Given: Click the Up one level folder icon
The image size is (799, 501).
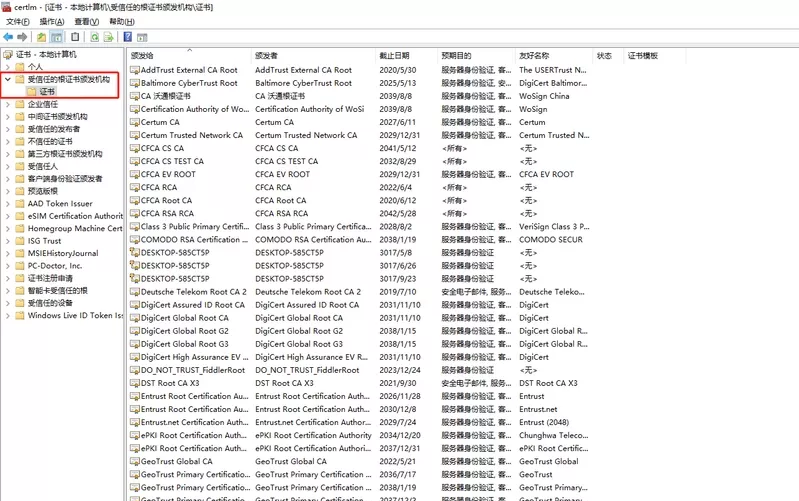Looking at the screenshot, I should [x=41, y=37].
